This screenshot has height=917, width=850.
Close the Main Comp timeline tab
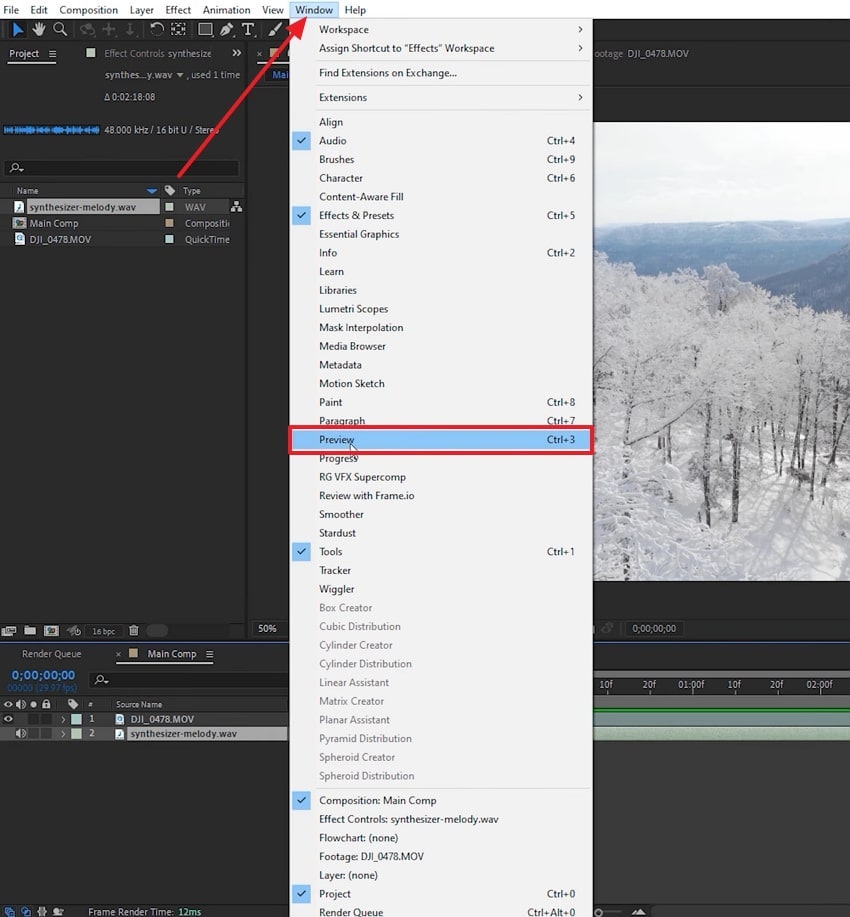(118, 654)
